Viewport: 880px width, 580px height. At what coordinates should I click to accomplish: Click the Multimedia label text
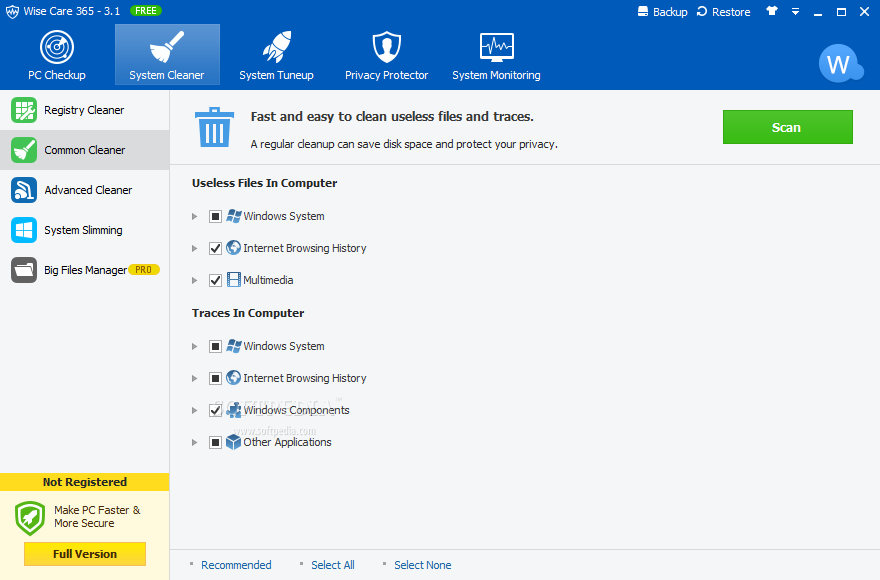pos(268,280)
